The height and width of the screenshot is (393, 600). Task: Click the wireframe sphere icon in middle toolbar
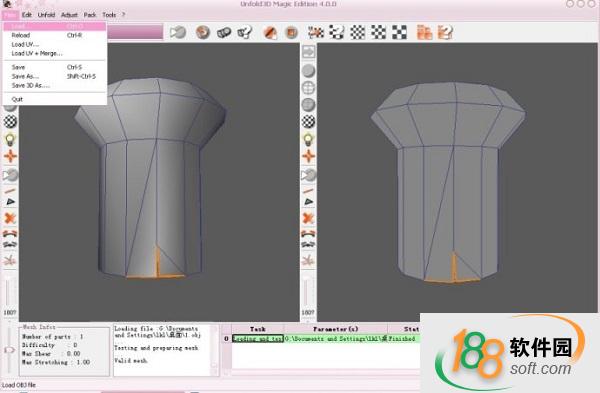point(308,88)
